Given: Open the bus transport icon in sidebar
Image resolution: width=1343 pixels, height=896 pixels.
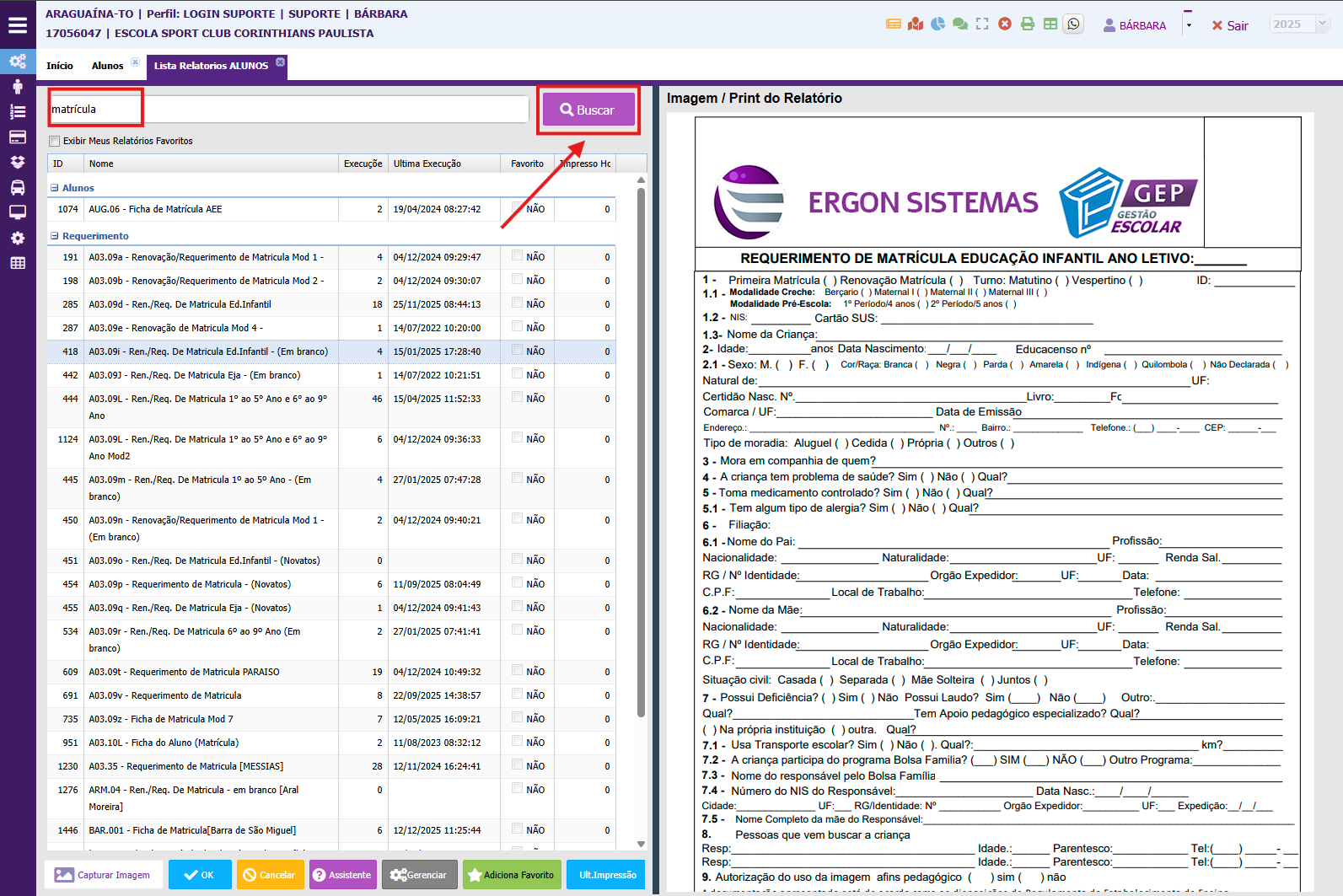Looking at the screenshot, I should pyautogui.click(x=17, y=187).
